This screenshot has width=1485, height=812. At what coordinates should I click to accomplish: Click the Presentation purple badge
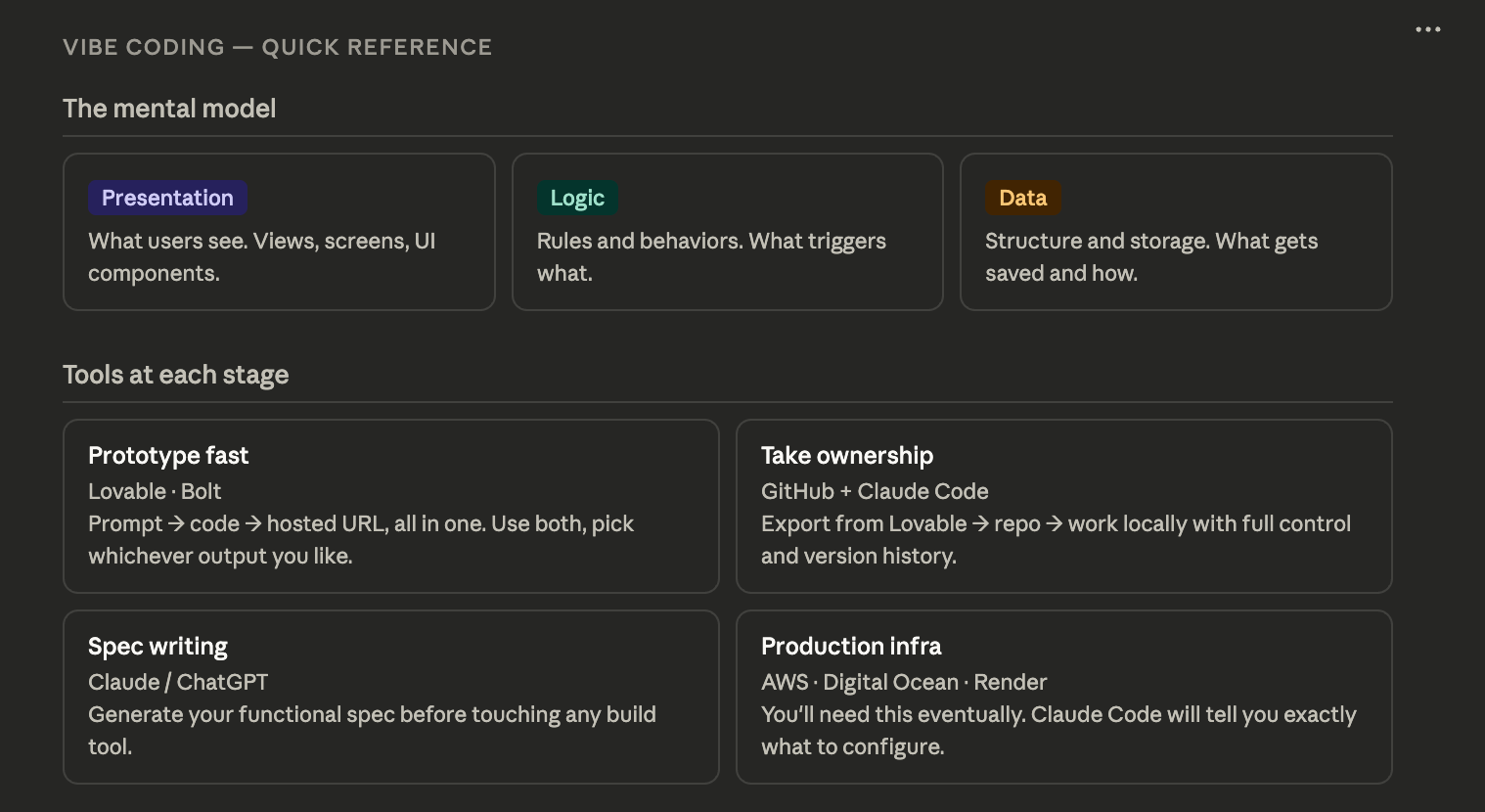pyautogui.click(x=167, y=198)
